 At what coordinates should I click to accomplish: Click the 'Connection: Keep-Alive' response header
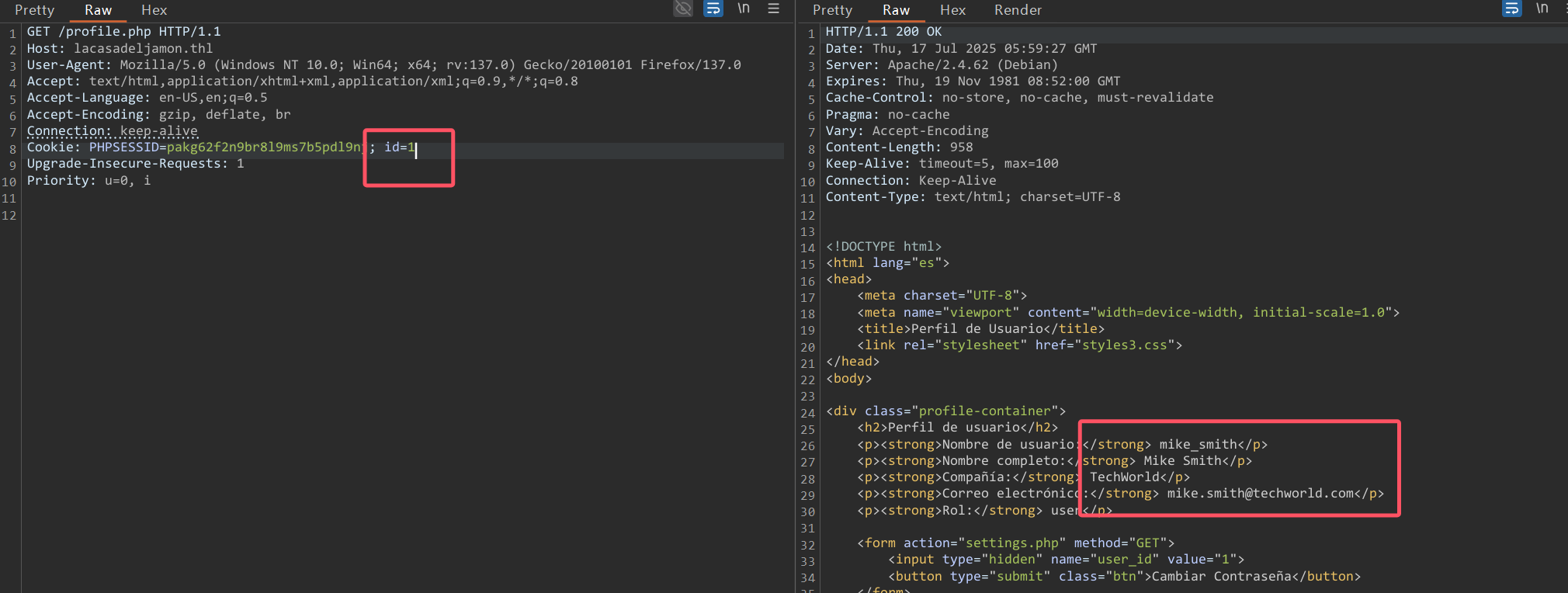[x=911, y=181]
